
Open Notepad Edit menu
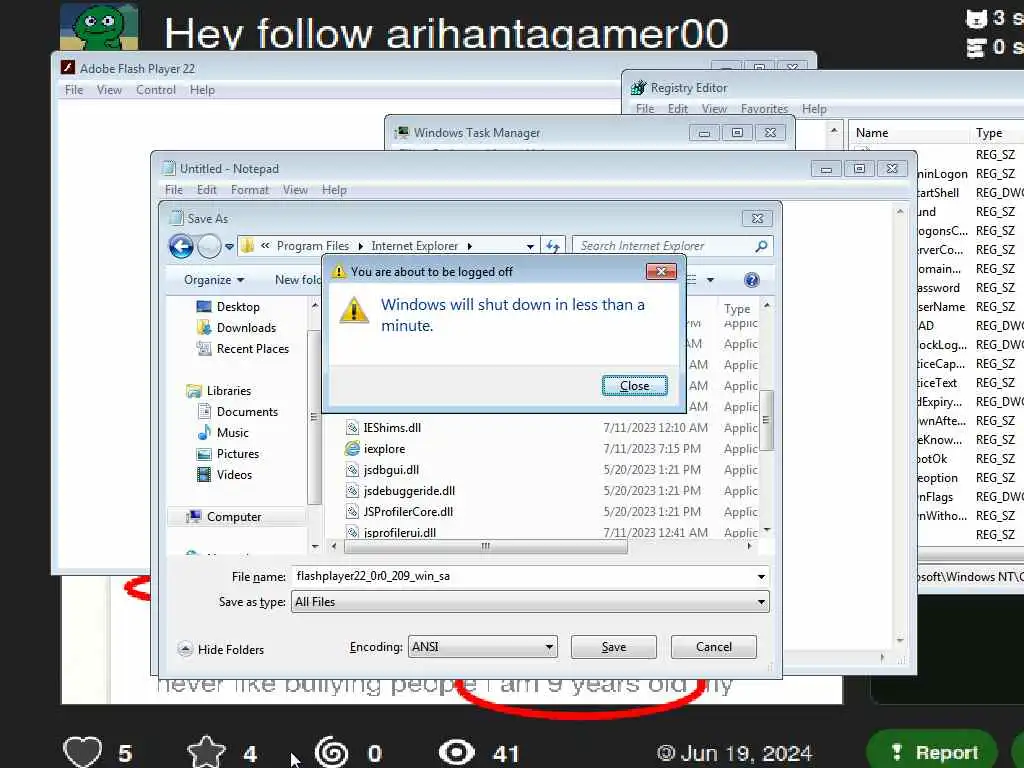tap(206, 190)
